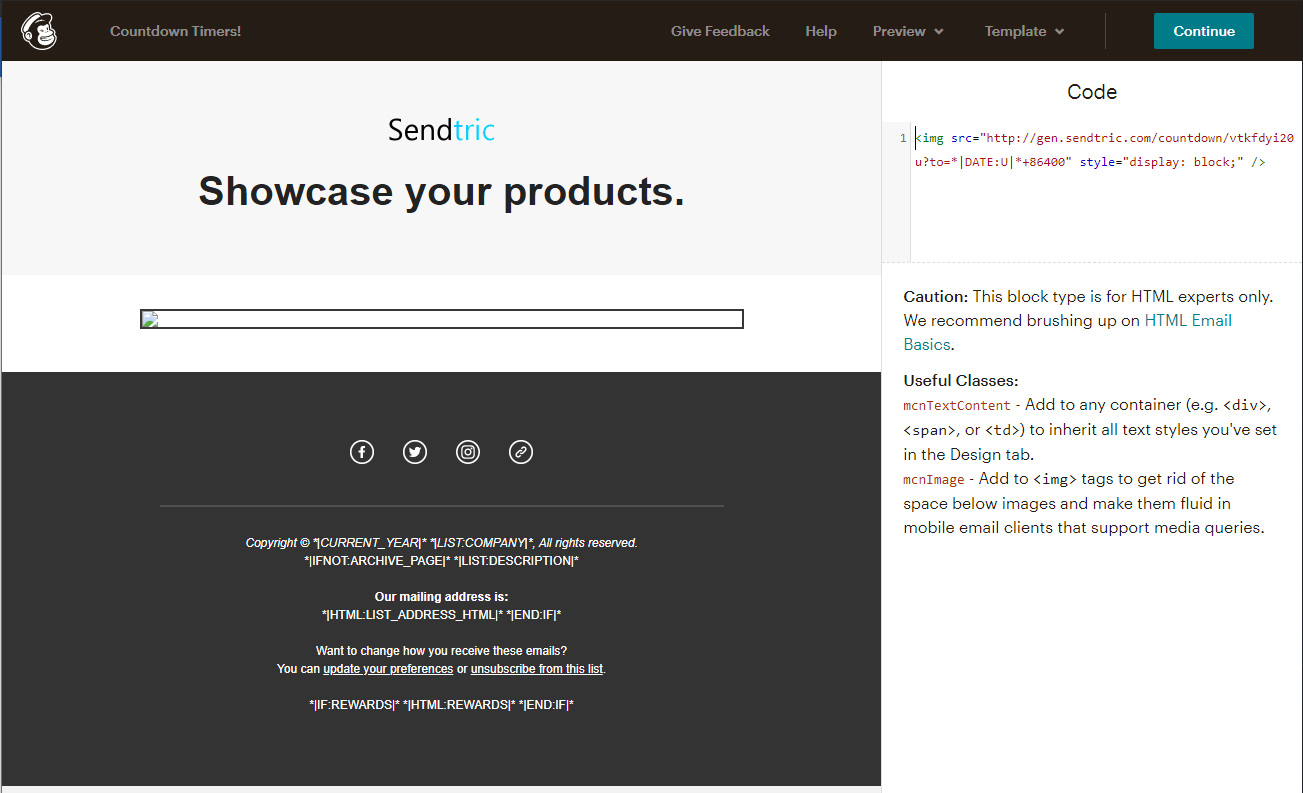
Task: Open the Help menu item
Action: (821, 31)
